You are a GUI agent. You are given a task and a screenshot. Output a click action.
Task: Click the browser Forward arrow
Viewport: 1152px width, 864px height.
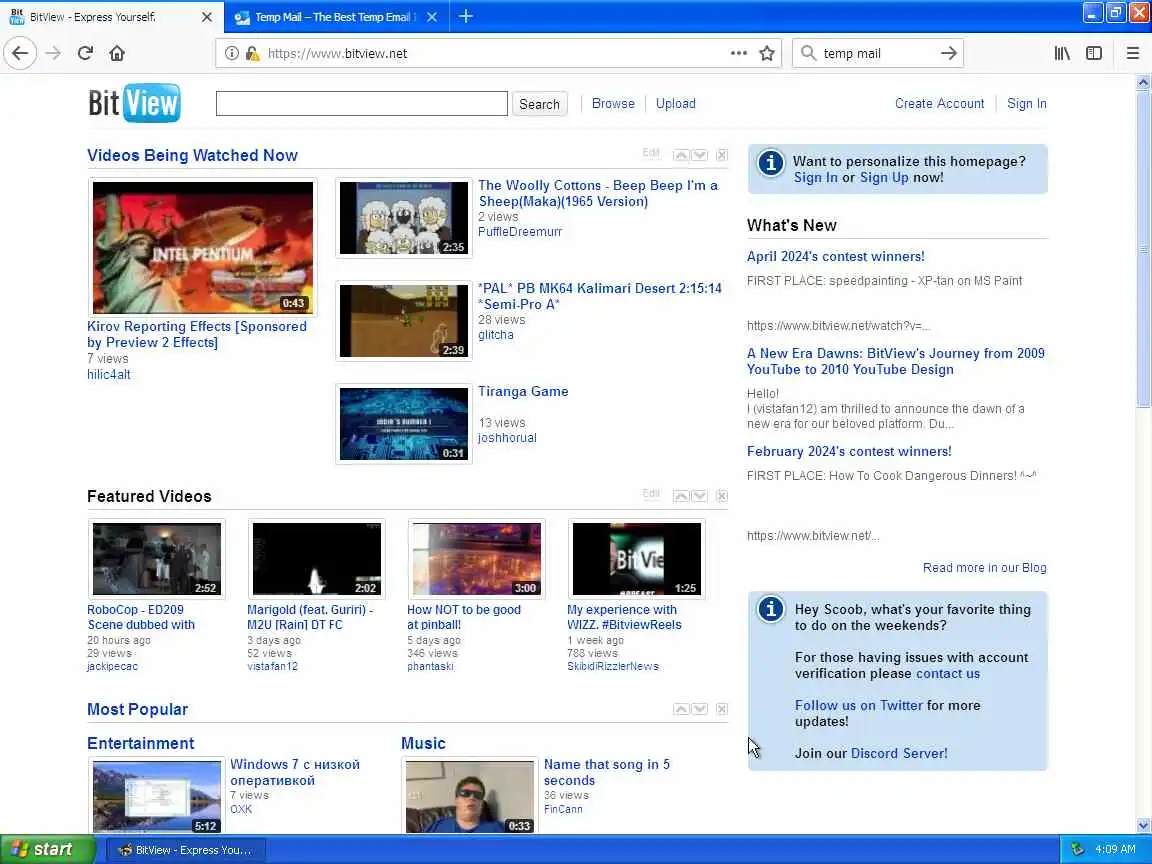tap(53, 53)
